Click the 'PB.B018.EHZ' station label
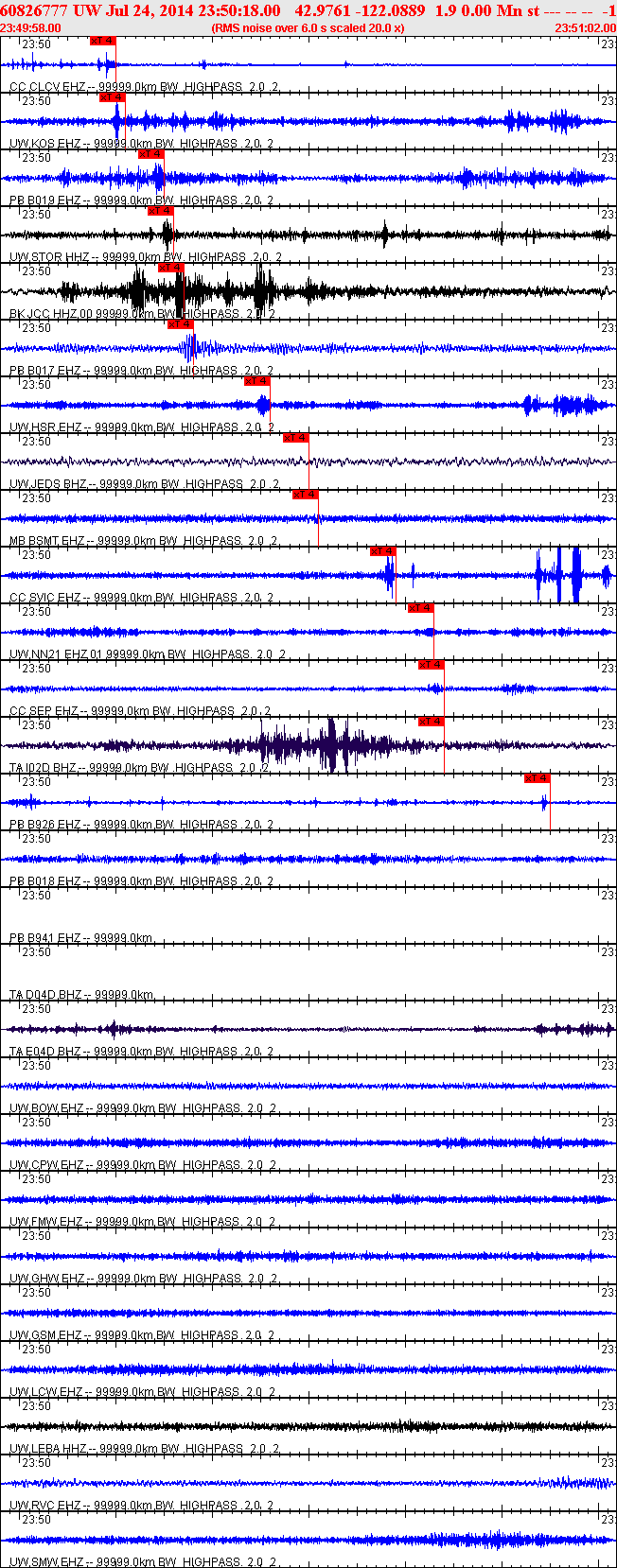Viewport: 617px width, 1568px height. [x=44, y=881]
